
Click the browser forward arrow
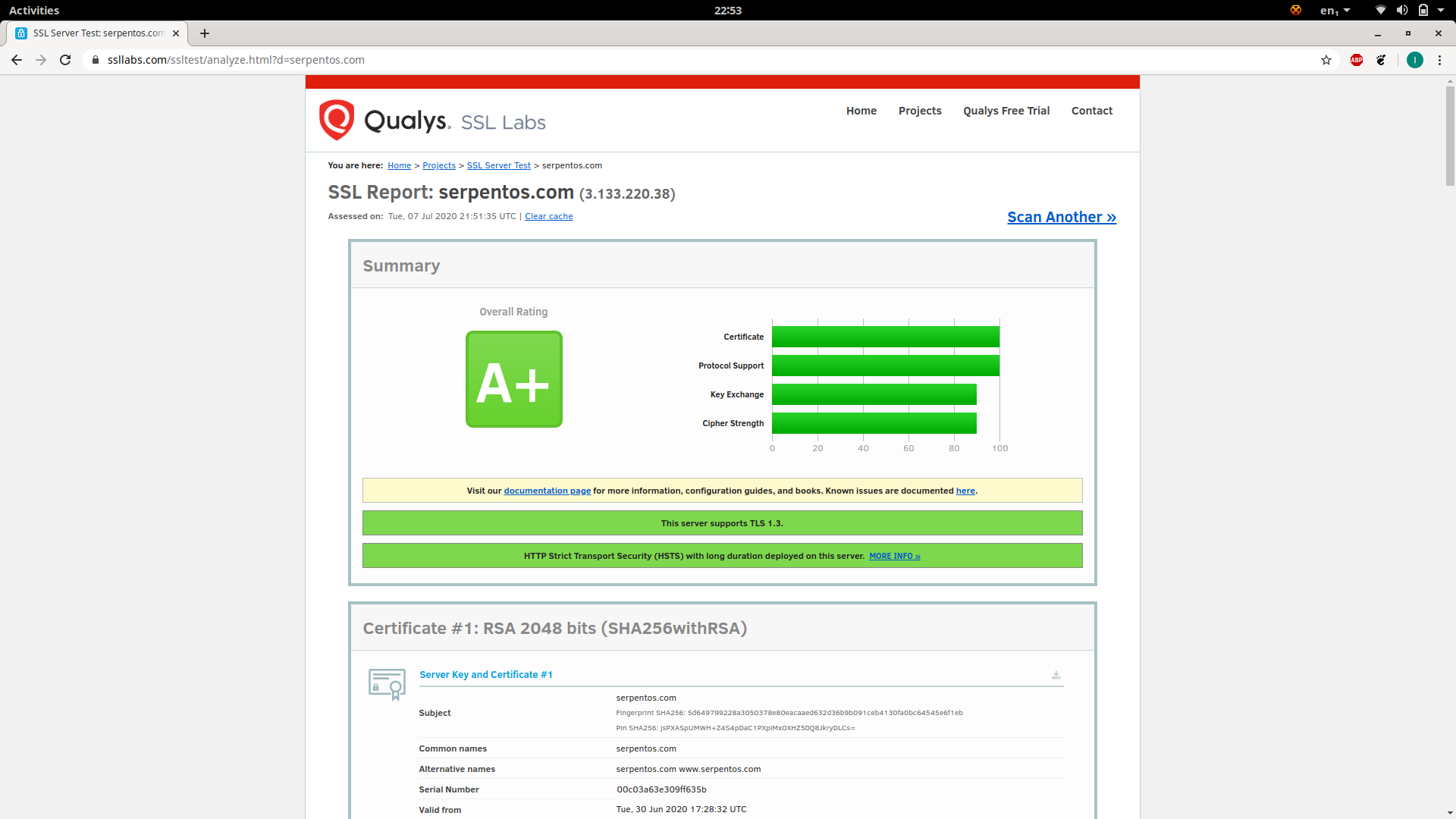(41, 60)
